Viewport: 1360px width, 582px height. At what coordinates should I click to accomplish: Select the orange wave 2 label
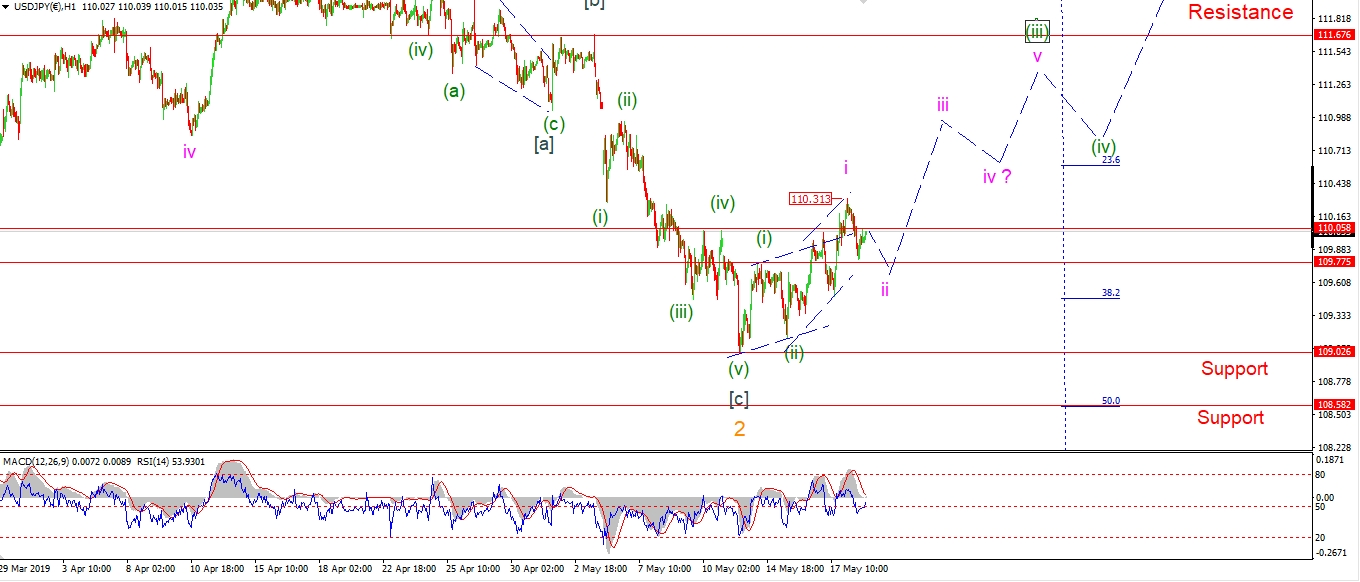739,429
